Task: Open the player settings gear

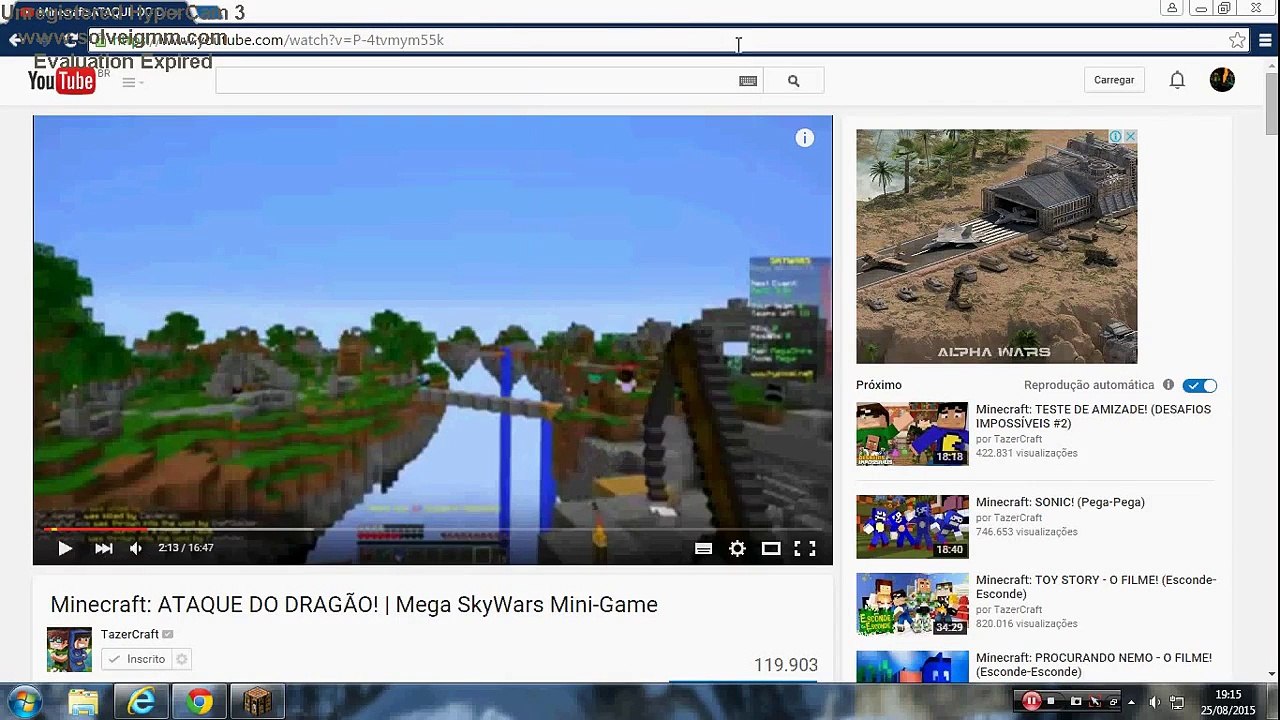Action: pyautogui.click(x=738, y=548)
